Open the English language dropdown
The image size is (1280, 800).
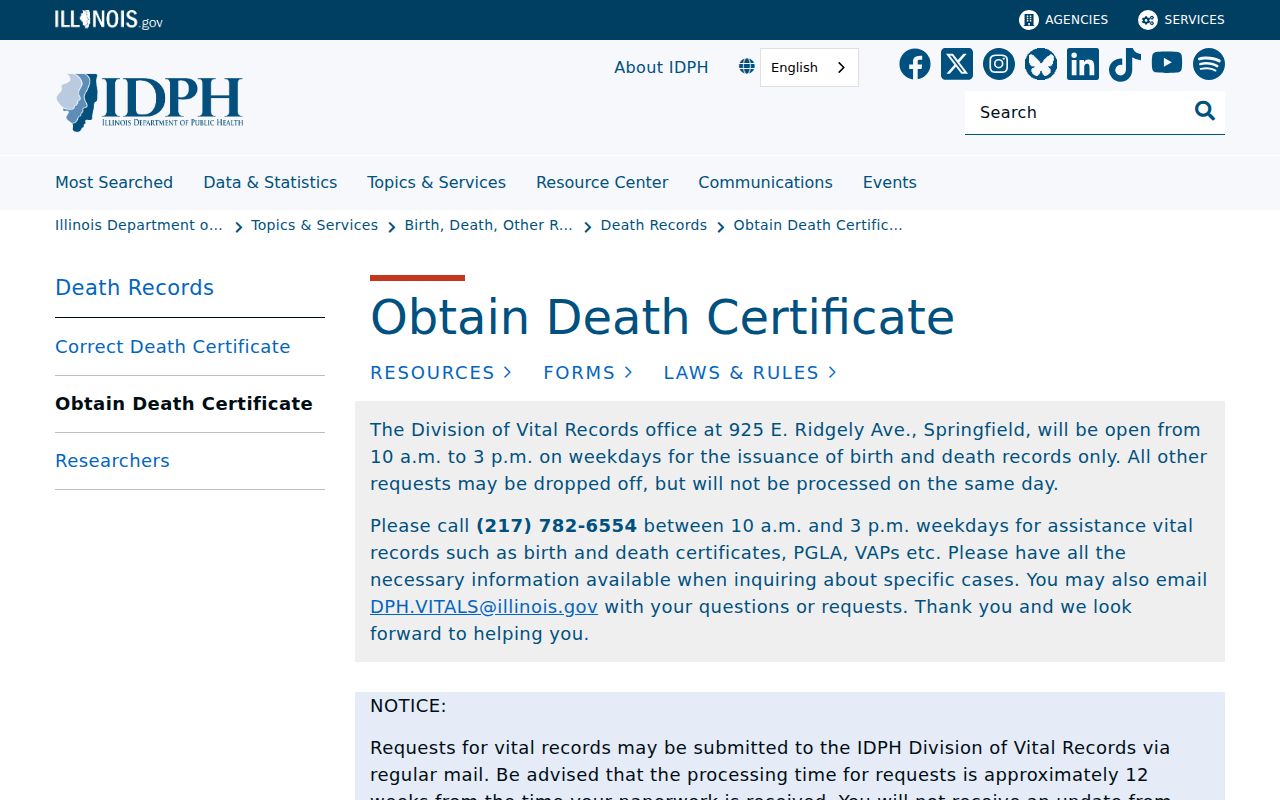click(x=809, y=67)
